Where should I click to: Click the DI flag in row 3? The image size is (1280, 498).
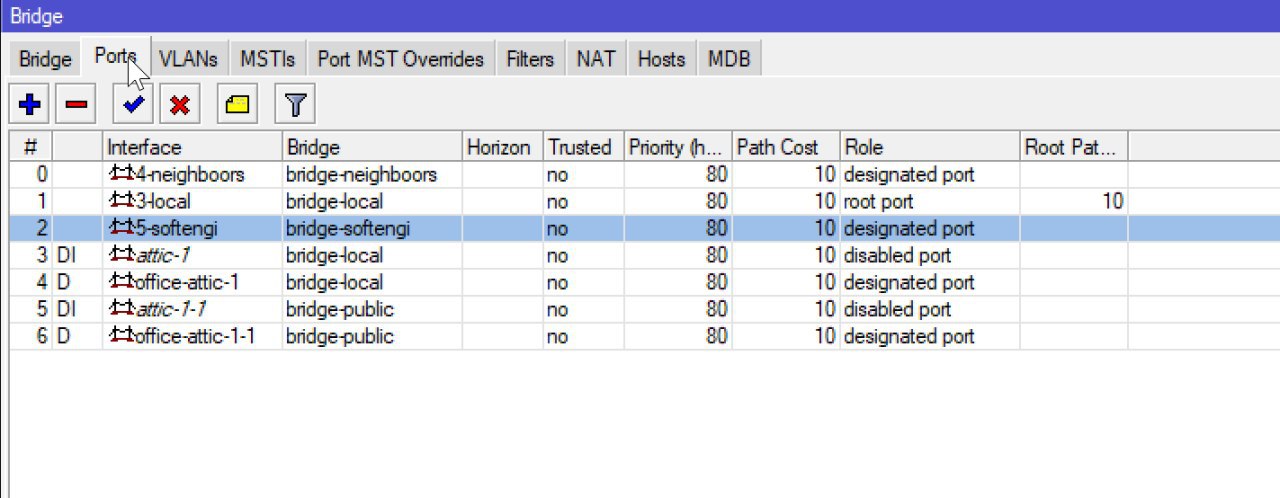[x=66, y=255]
